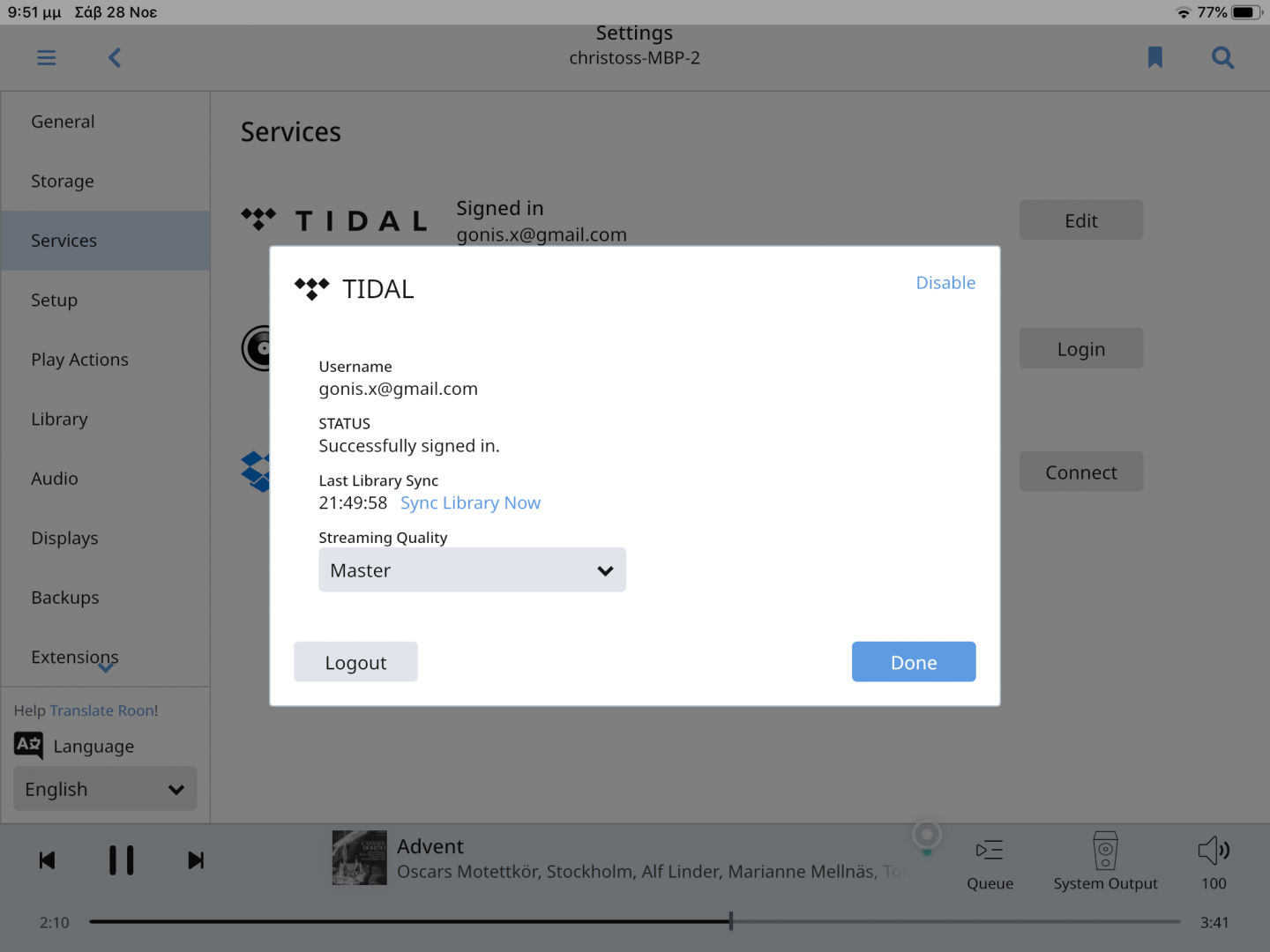This screenshot has height=952, width=1270.
Task: Skip to the next track
Action: point(196,860)
